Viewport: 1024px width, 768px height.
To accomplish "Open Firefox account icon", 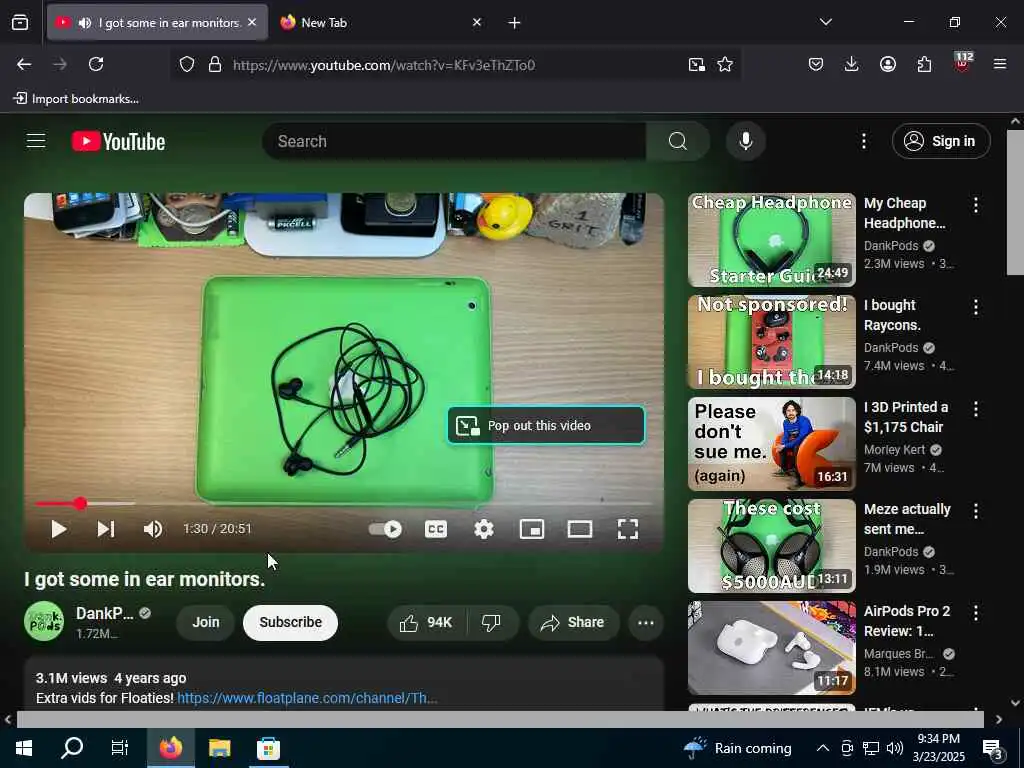I will point(888,64).
